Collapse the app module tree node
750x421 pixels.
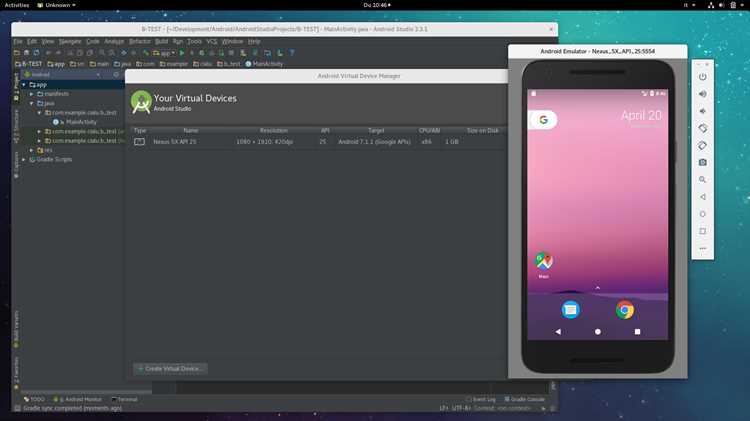click(x=24, y=85)
